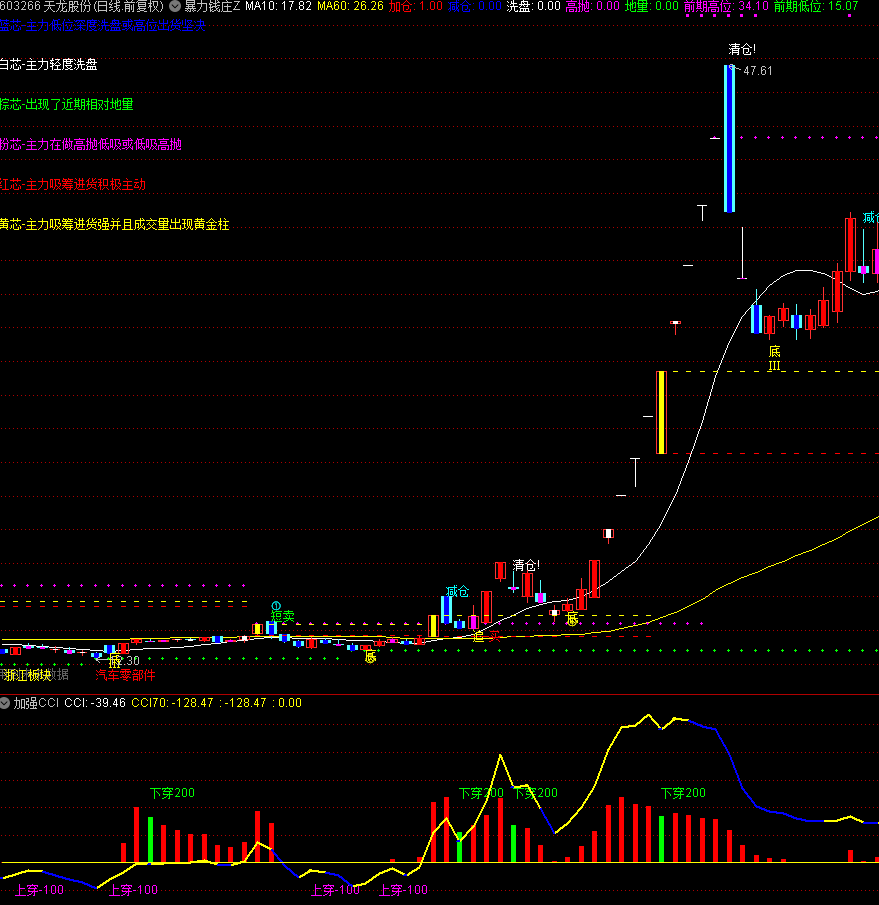Image resolution: width=879 pixels, height=905 pixels.
Task: Open the indicator dropdown beside 暴力钱庄Z
Action: (174, 6)
